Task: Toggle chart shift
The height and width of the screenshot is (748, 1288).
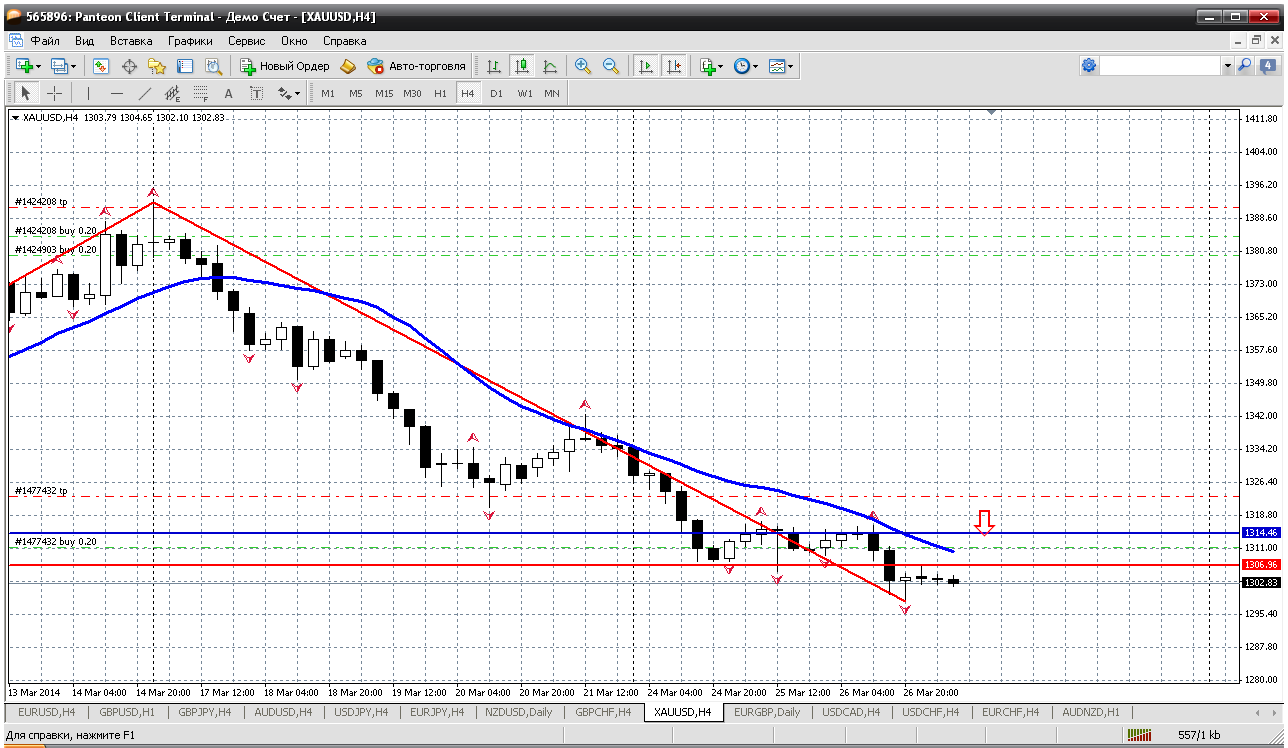Action: point(674,66)
